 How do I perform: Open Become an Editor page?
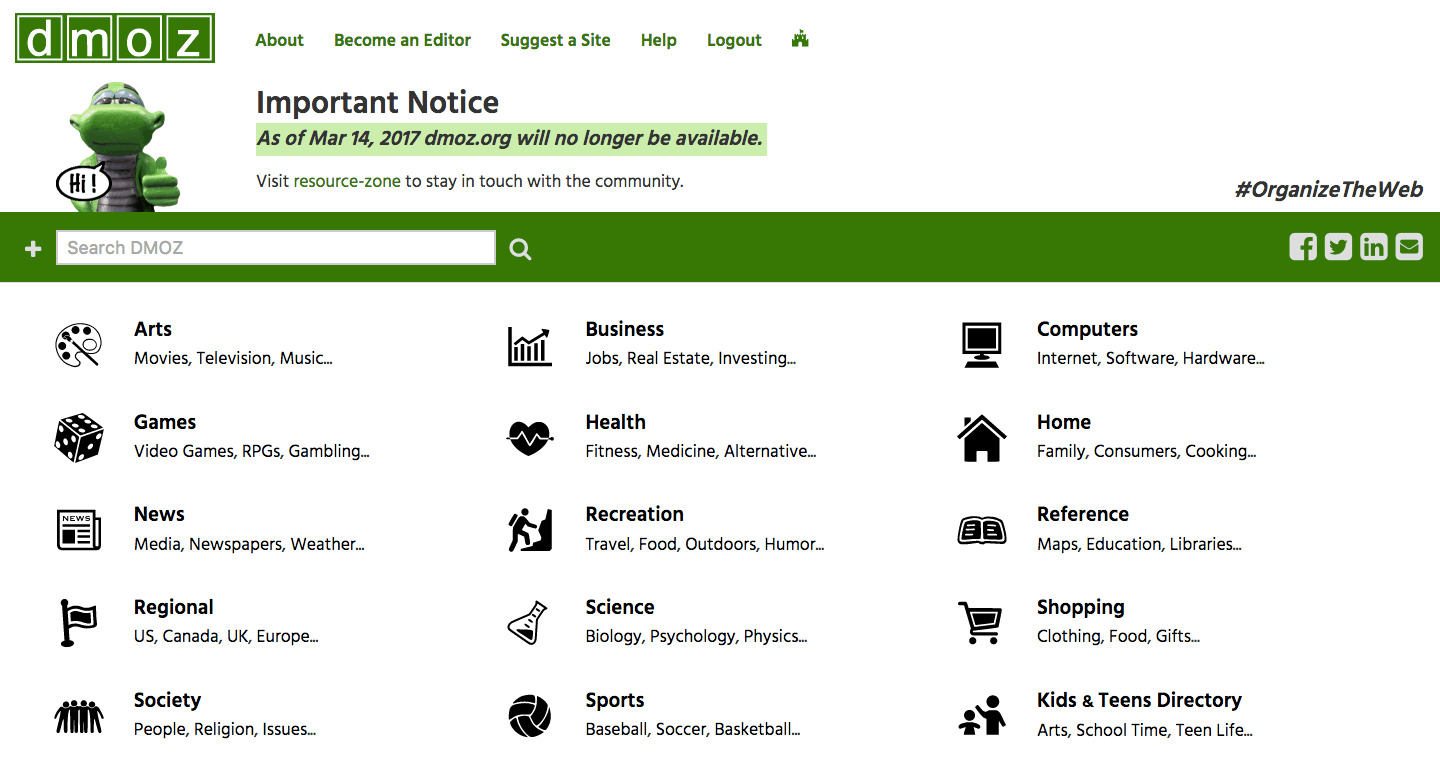click(402, 40)
